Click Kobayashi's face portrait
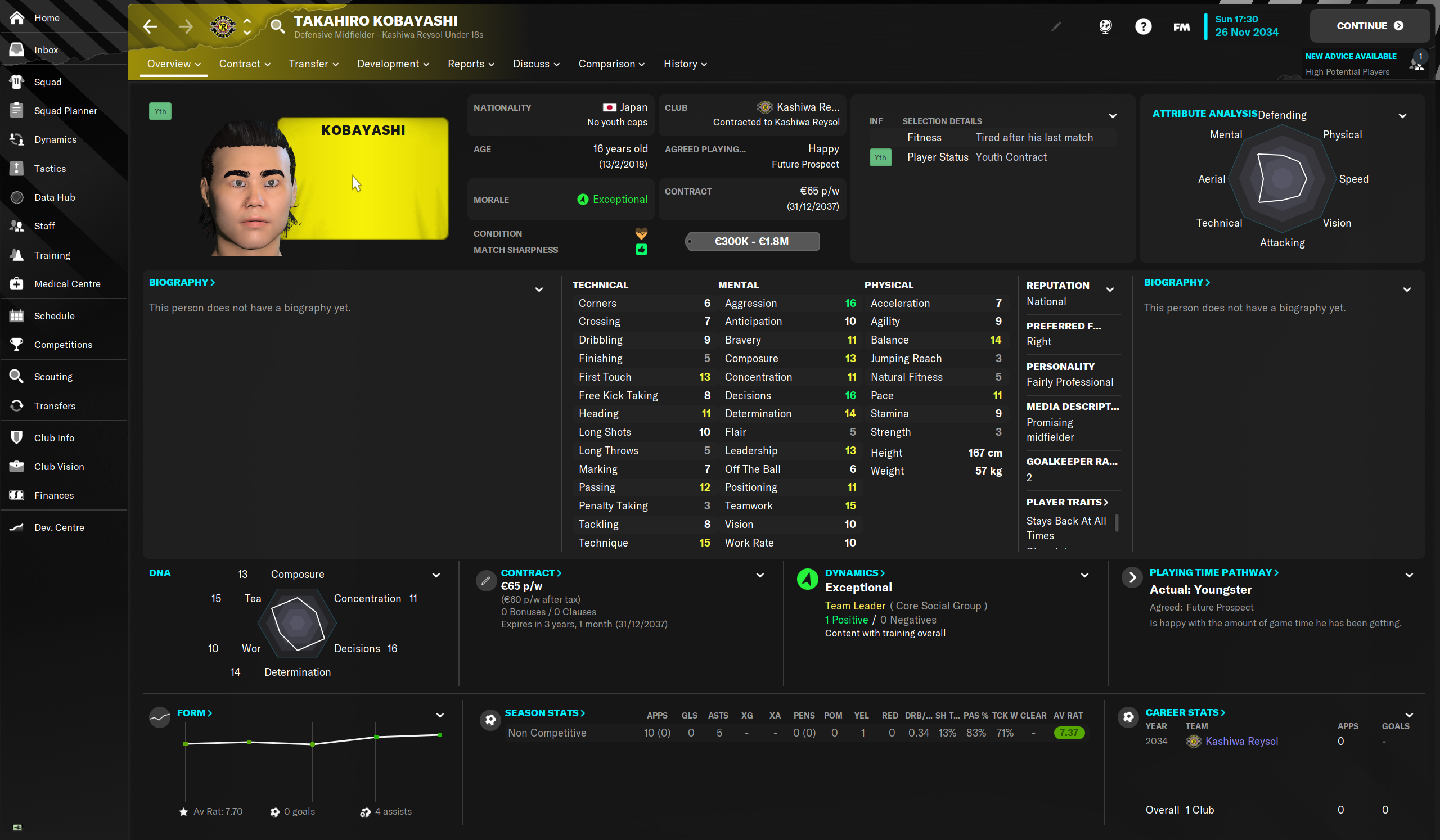Viewport: 1440px width, 840px height. click(x=249, y=188)
